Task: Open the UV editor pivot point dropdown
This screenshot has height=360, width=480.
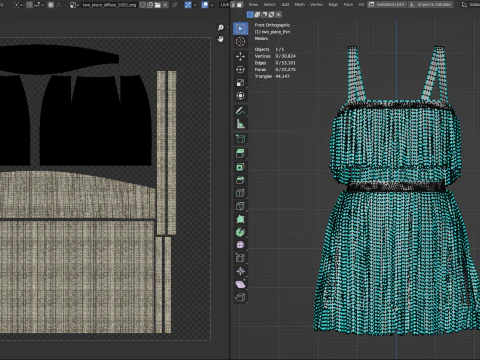Action: pyautogui.click(x=17, y=5)
